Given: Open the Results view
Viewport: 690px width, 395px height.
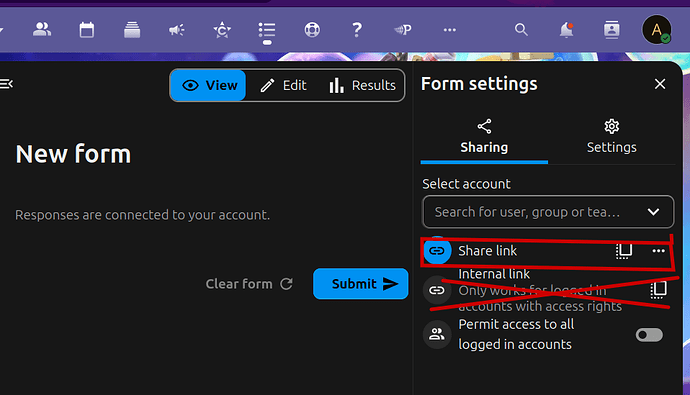Looking at the screenshot, I should tap(362, 85).
